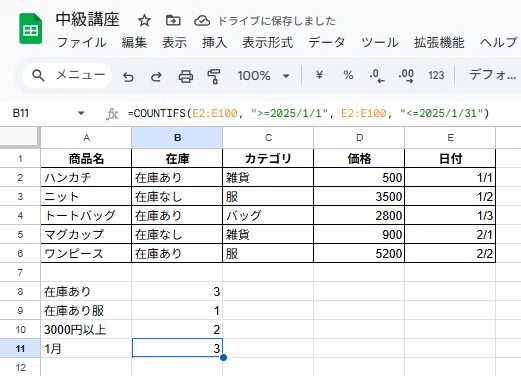Open the 編集 menu
This screenshot has height=376, width=521.
(x=134, y=43)
